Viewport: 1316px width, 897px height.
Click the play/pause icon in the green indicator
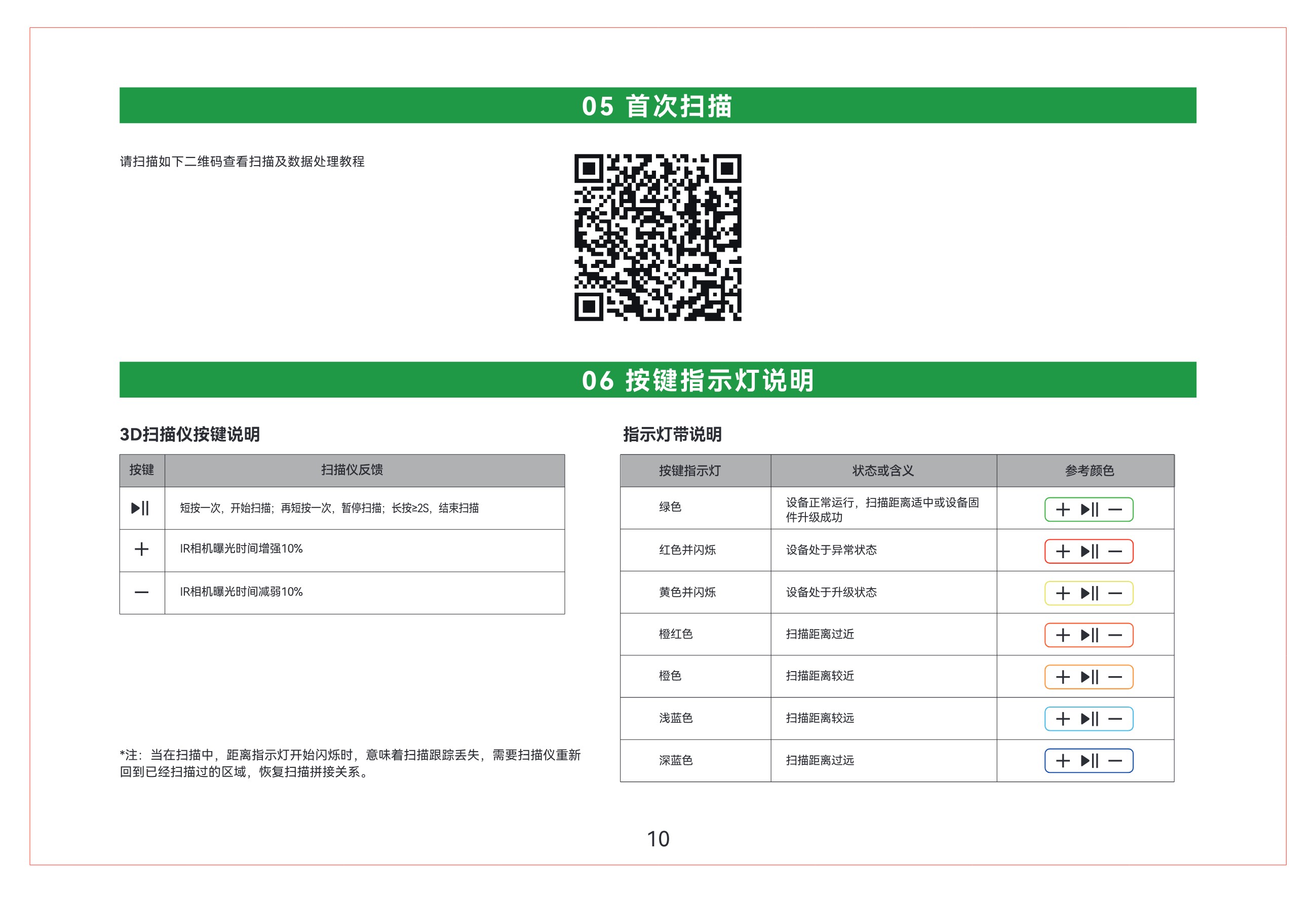1090,509
